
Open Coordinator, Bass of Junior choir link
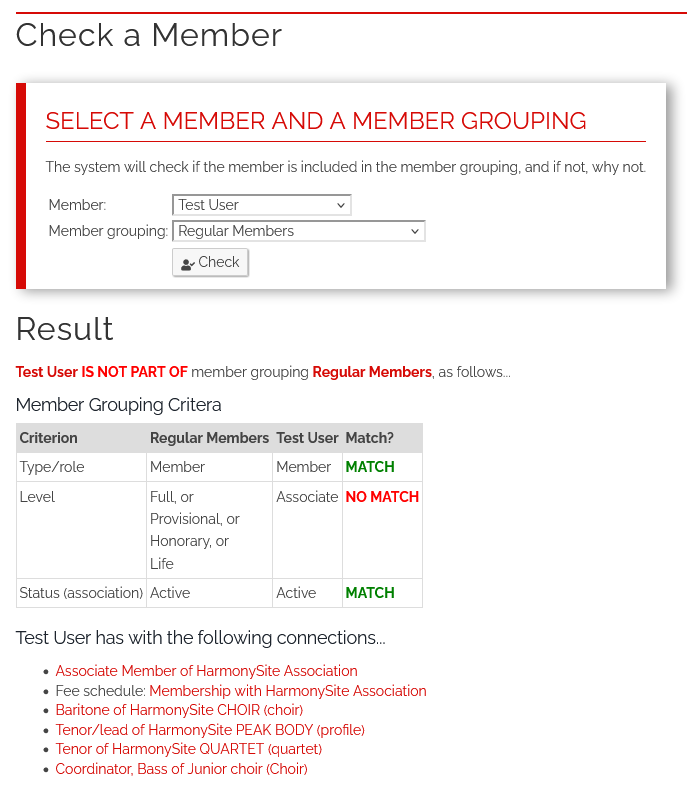[181, 769]
